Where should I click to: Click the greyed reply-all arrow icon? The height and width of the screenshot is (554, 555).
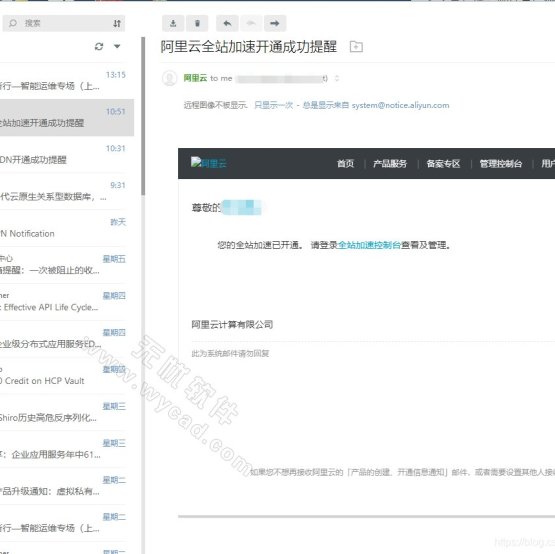click(251, 23)
